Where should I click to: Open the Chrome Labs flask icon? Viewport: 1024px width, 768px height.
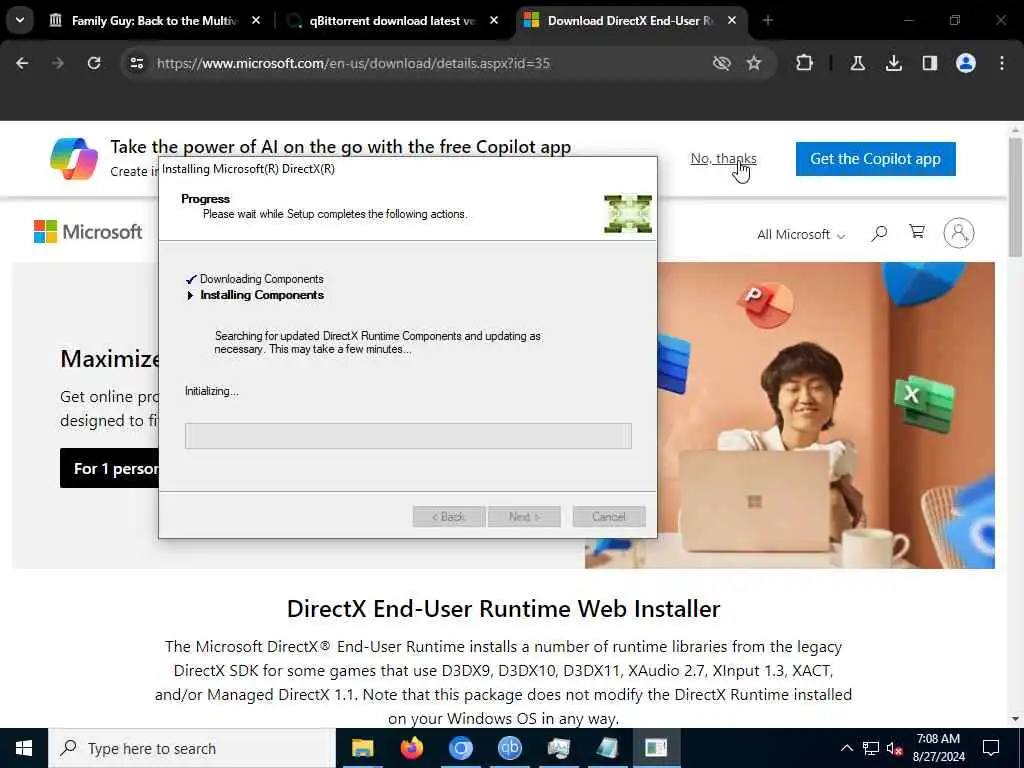pyautogui.click(x=857, y=63)
